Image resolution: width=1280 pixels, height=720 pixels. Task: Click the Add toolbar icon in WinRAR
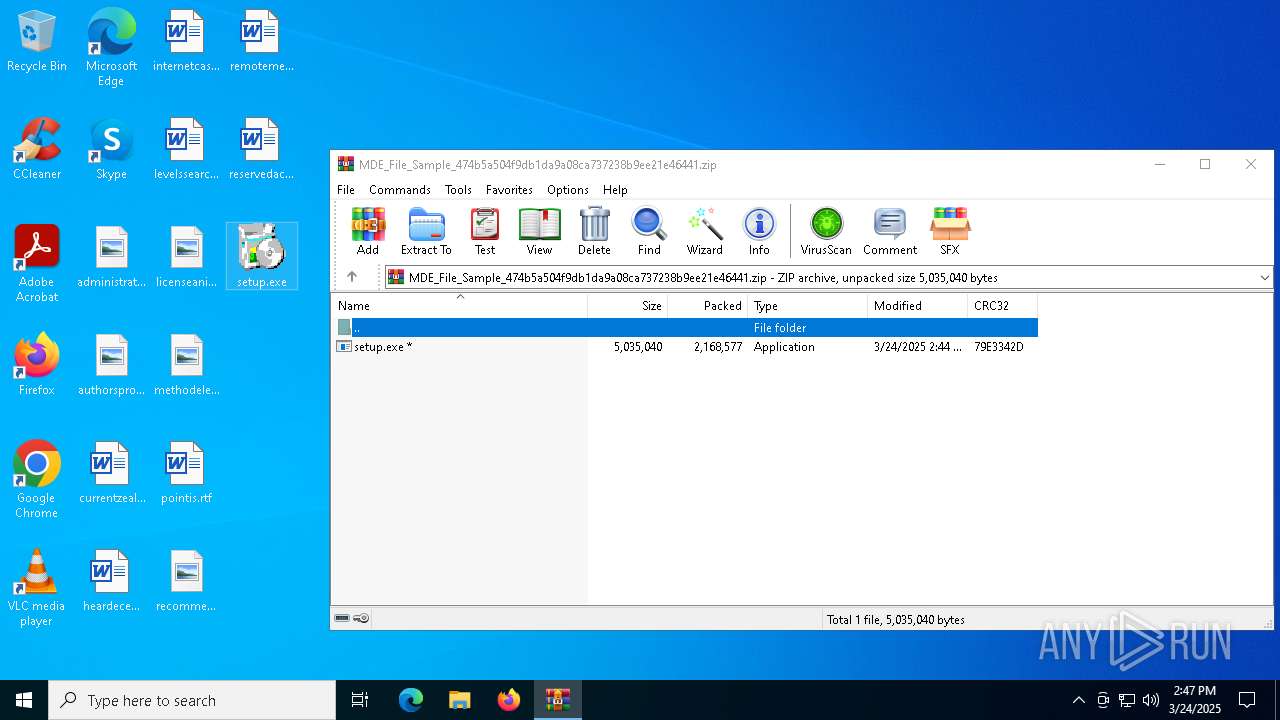(368, 231)
